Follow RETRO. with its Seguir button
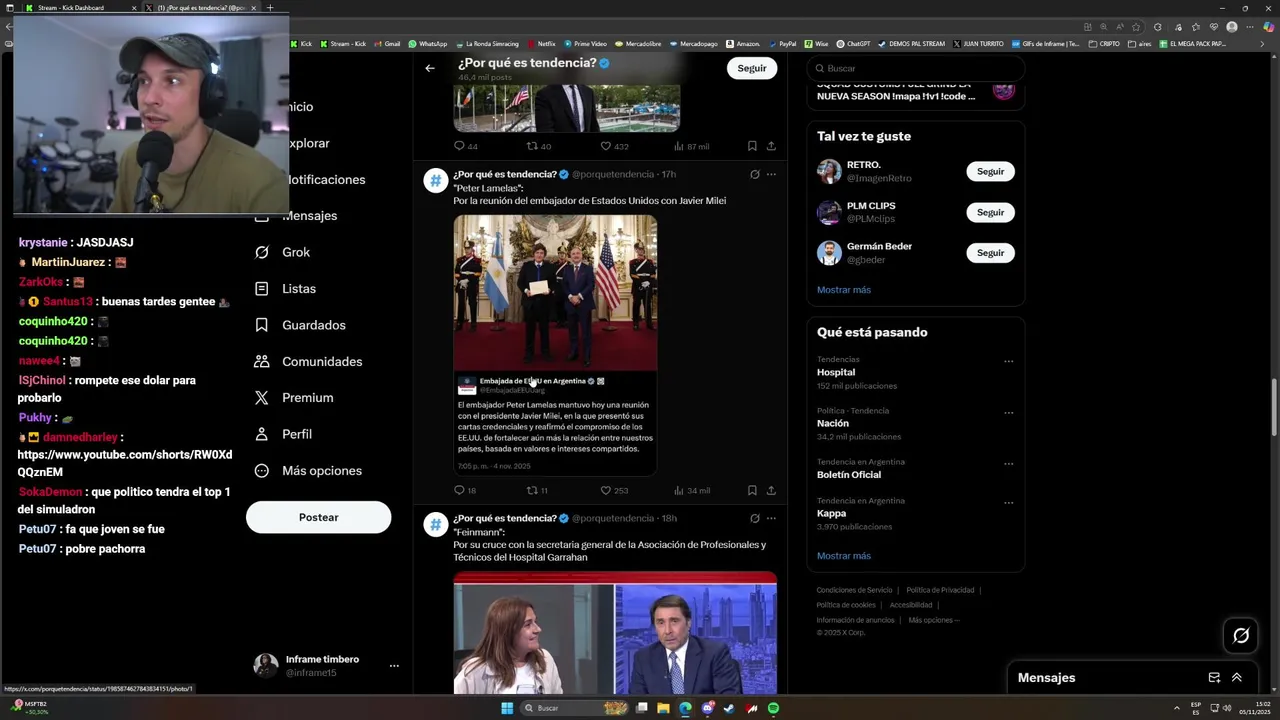This screenshot has height=720, width=1280. (x=990, y=171)
